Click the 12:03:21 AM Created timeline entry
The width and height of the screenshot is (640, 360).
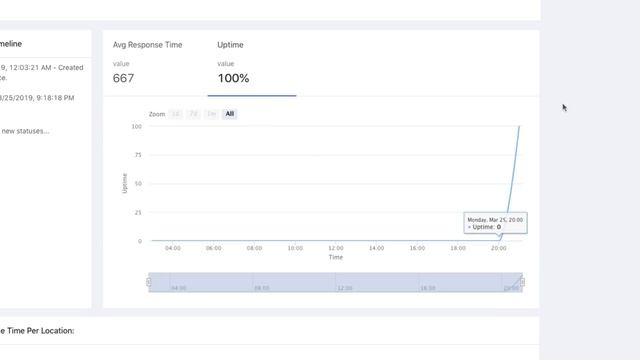click(42, 72)
